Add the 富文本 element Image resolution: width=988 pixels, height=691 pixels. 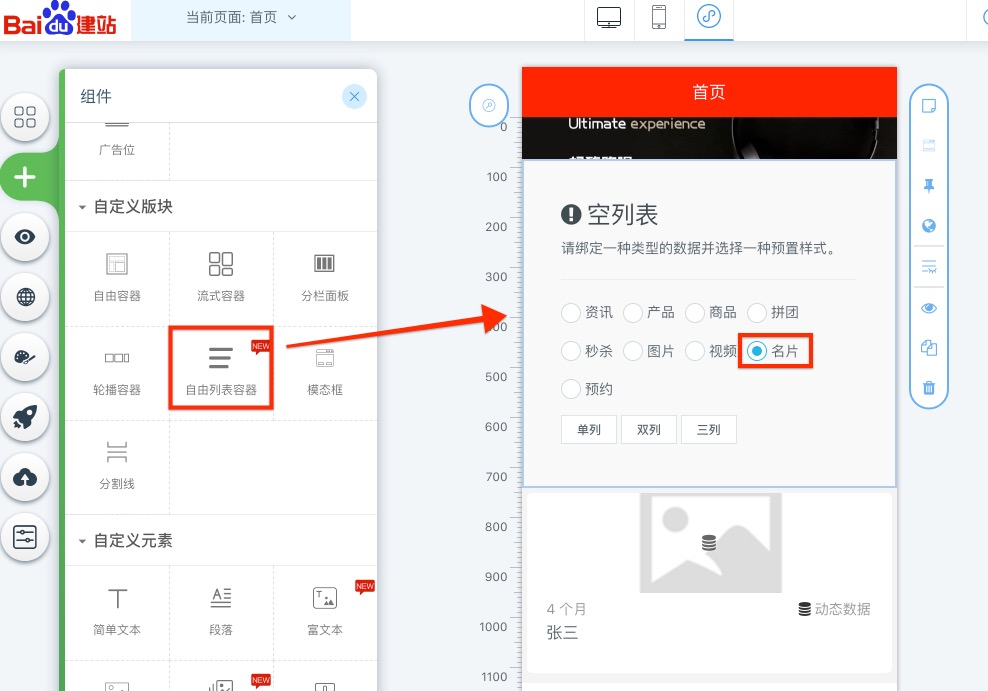coord(325,612)
